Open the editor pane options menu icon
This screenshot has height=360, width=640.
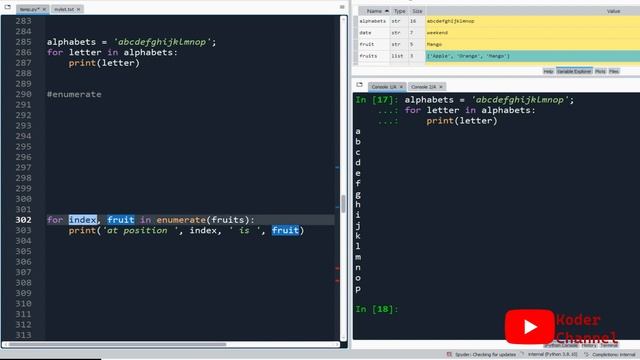(x=342, y=7)
